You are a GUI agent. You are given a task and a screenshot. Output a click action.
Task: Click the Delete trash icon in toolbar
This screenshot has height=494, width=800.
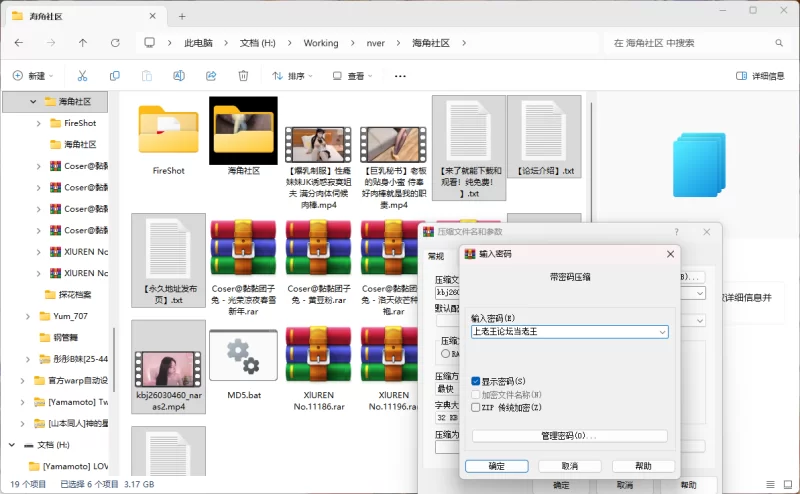click(x=243, y=76)
